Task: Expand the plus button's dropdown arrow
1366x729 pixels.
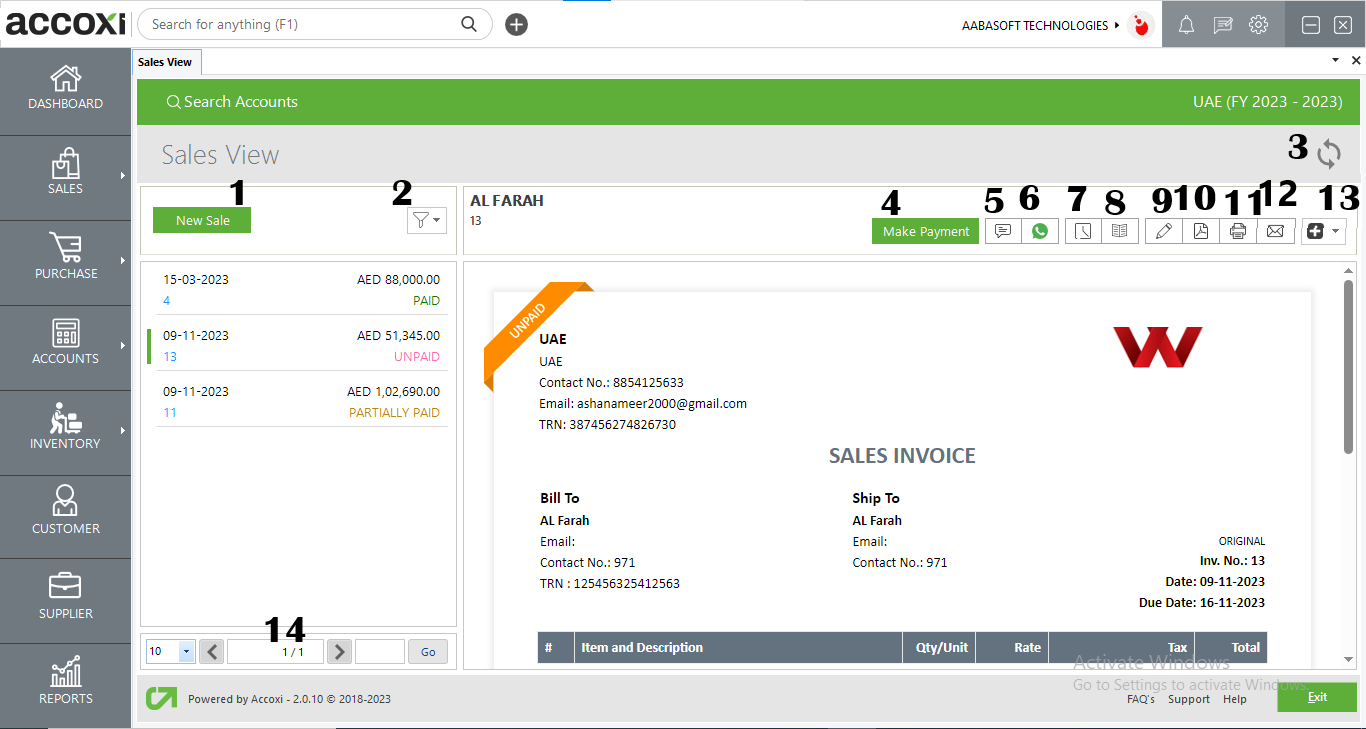Action: click(1336, 231)
